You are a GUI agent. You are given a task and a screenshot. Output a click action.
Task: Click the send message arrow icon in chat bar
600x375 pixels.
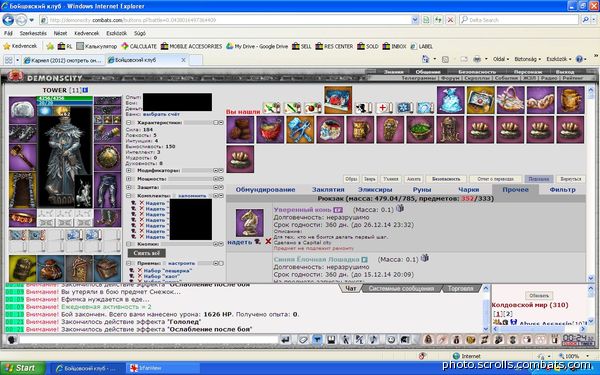(x=285, y=339)
